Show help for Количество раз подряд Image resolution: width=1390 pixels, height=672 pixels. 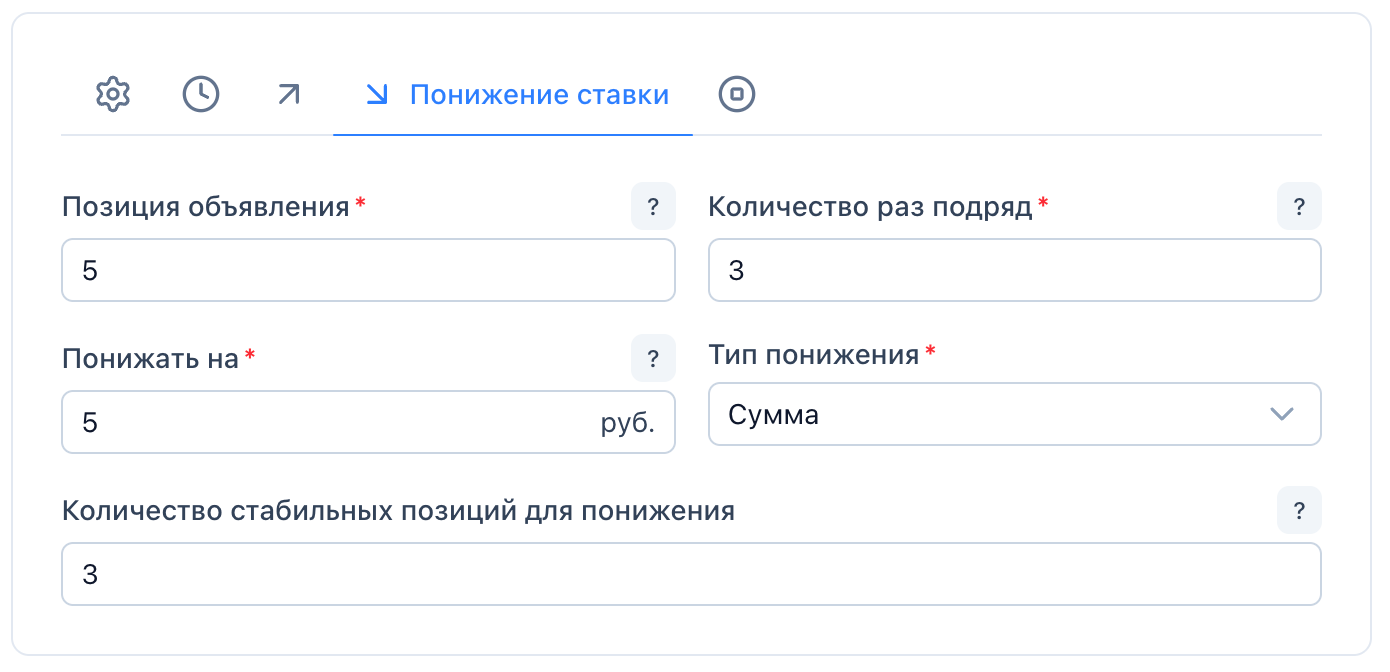[1299, 207]
